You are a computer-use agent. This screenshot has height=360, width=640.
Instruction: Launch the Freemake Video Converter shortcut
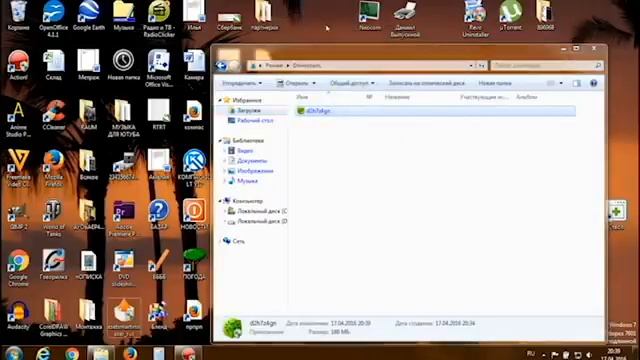18,168
